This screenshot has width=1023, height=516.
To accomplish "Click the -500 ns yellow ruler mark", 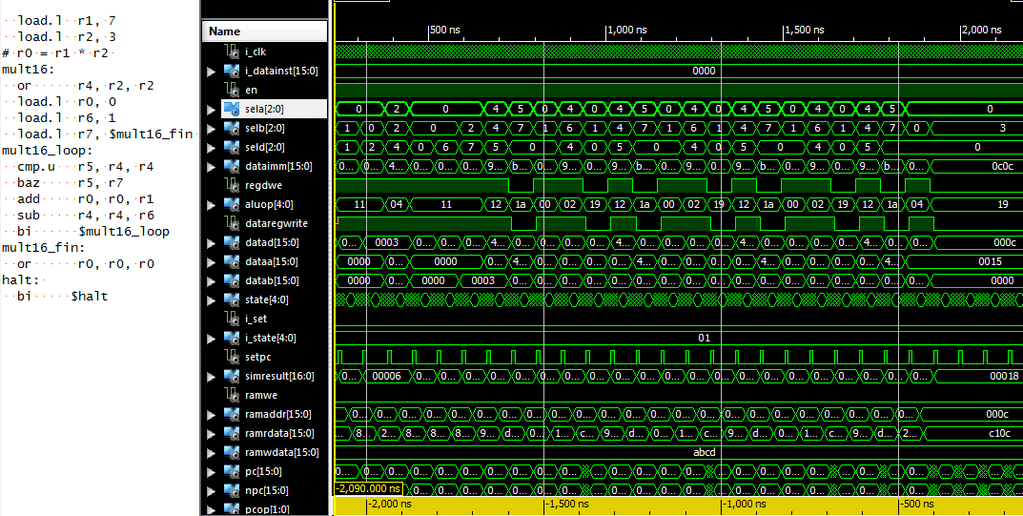I will coord(917,504).
